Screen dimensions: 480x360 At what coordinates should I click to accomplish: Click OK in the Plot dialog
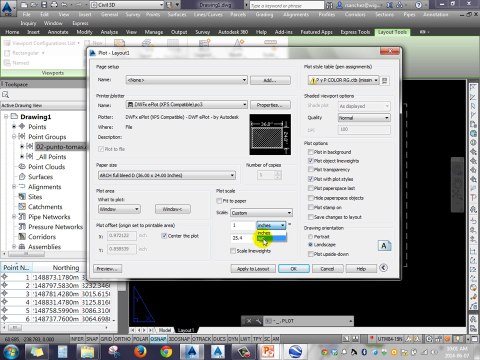[x=294, y=269]
